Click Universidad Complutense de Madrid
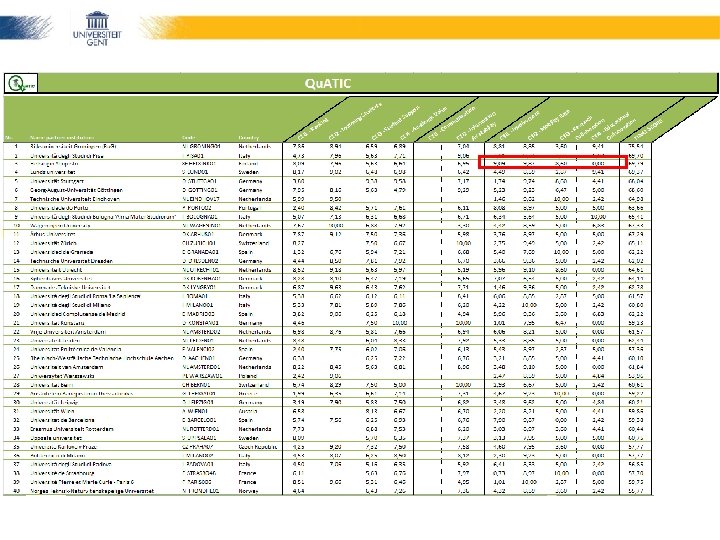The width and height of the screenshot is (720, 540). (78, 314)
